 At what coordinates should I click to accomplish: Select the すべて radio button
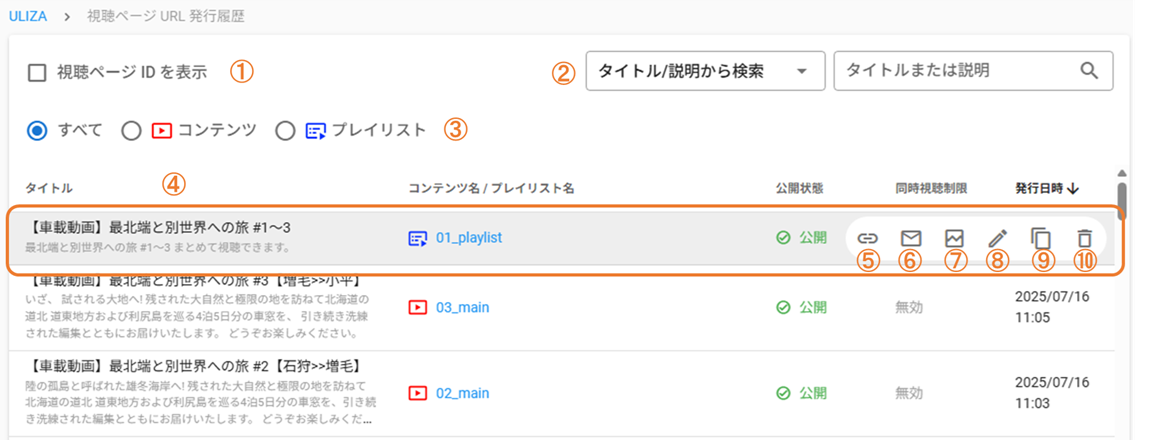(36, 131)
